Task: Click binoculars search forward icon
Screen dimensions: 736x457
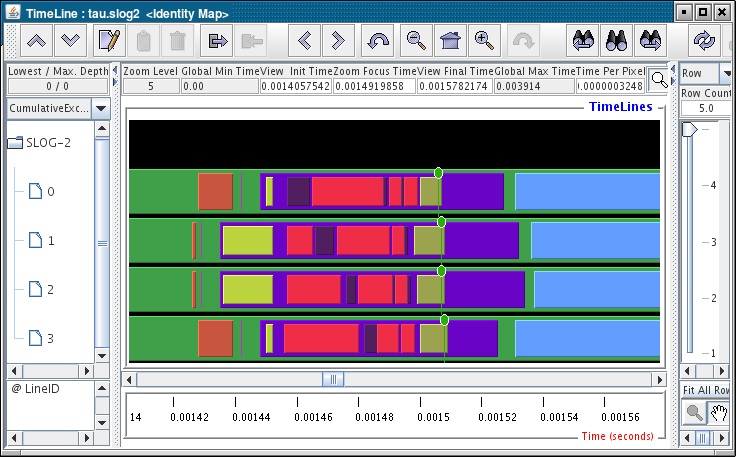Action: (x=650, y=41)
